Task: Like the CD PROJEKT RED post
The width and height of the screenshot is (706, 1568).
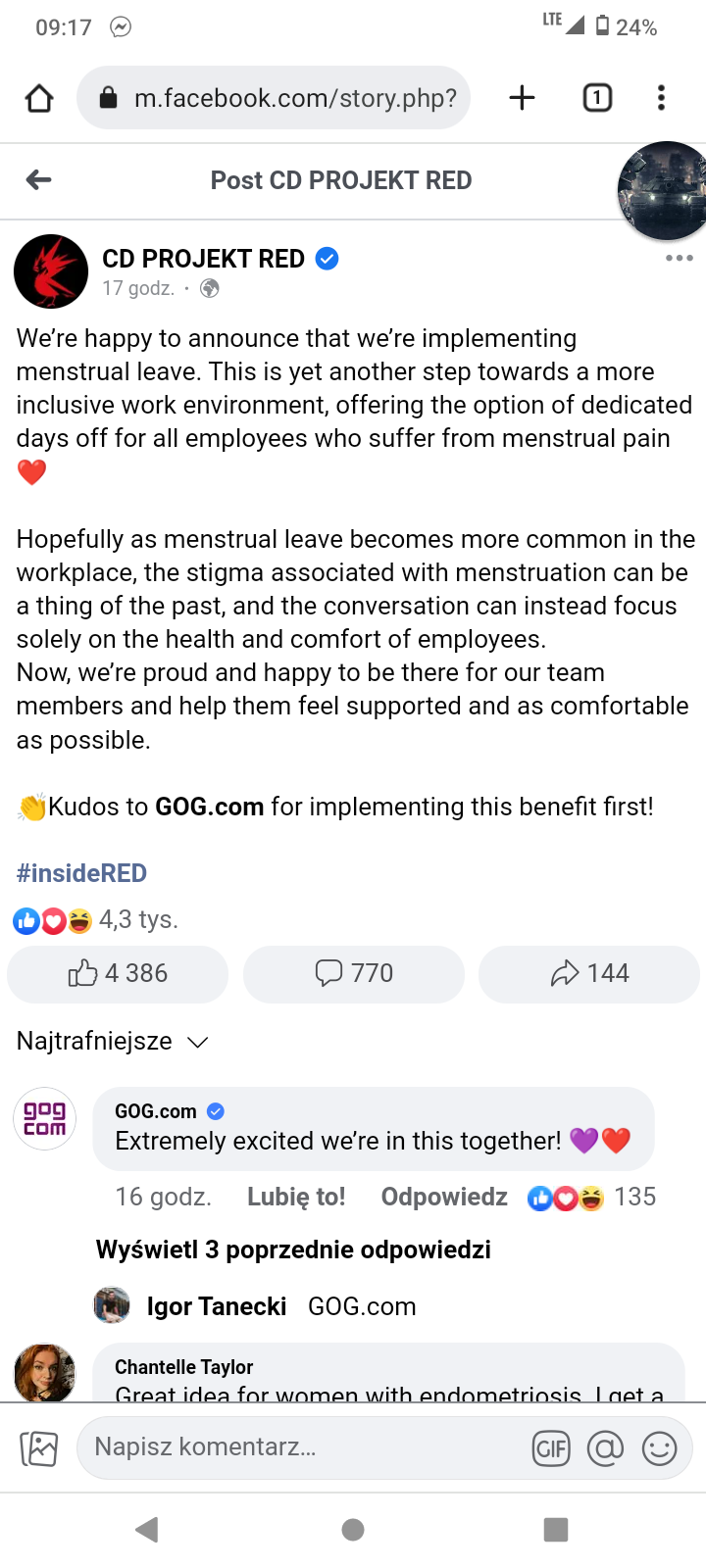Action: 118,973
